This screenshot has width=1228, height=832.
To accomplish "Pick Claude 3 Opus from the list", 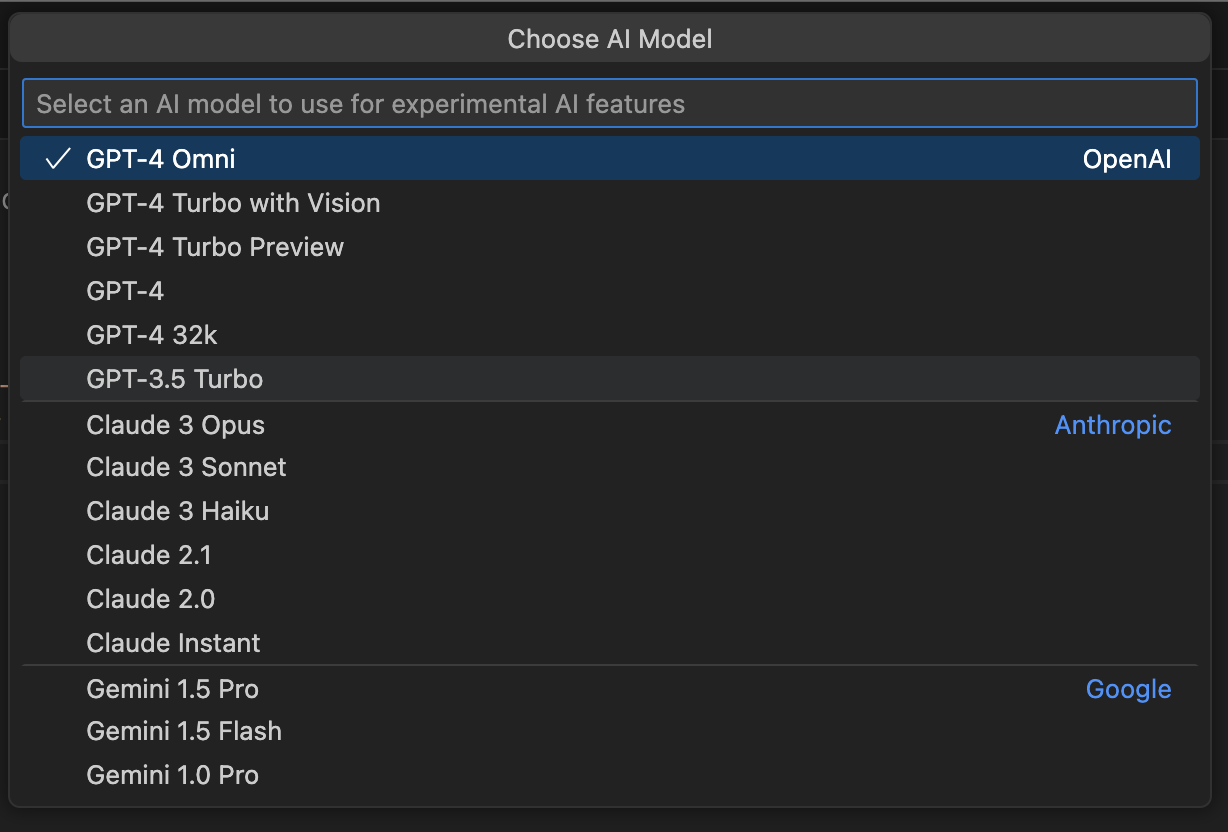I will pyautogui.click(x=175, y=424).
